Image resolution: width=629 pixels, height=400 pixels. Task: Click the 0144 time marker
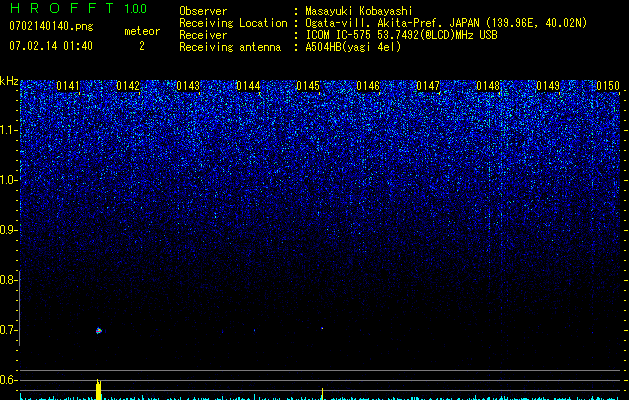[x=248, y=86]
